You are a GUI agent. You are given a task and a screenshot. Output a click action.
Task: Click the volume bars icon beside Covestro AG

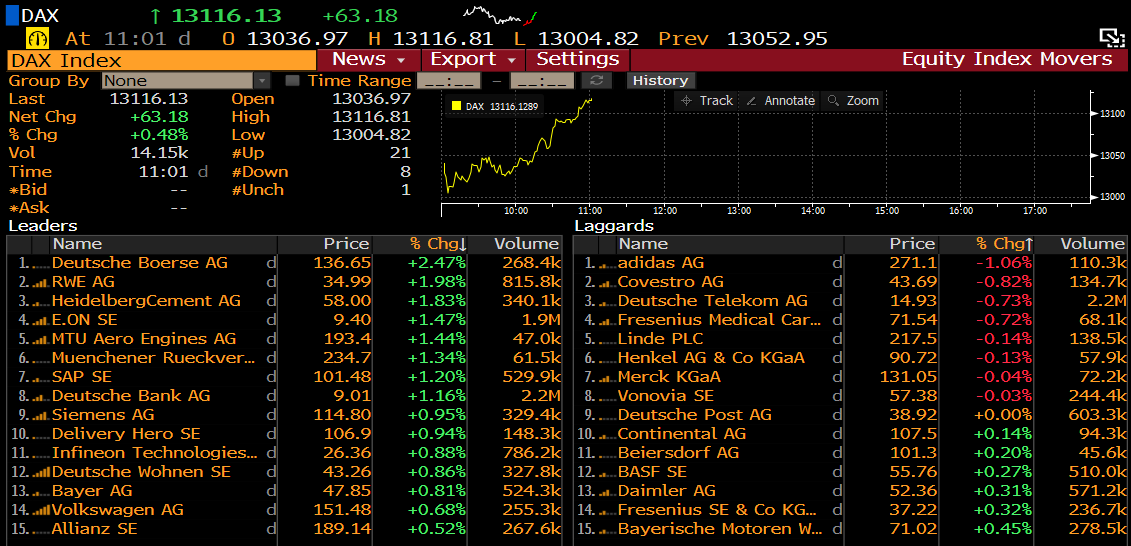(x=607, y=282)
